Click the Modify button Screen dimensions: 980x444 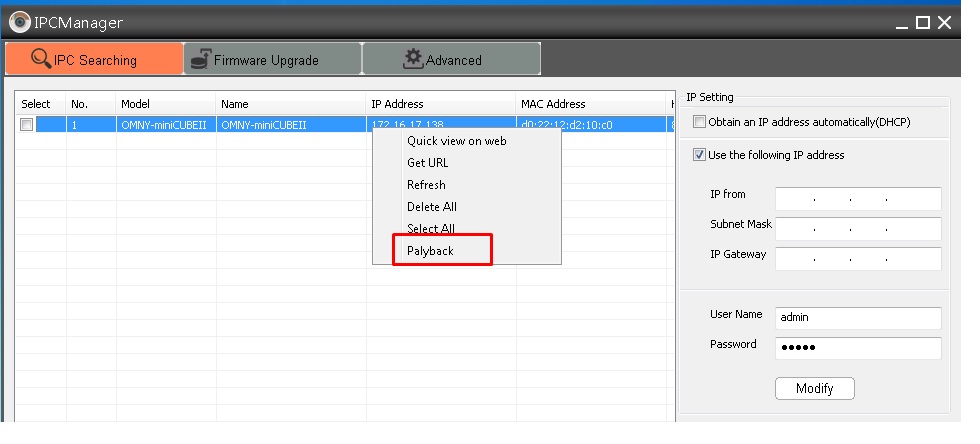pyautogui.click(x=814, y=388)
